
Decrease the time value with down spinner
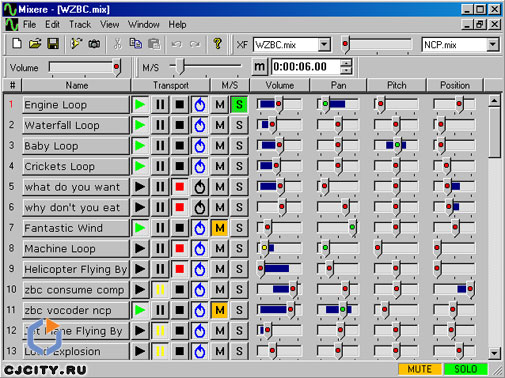point(346,70)
